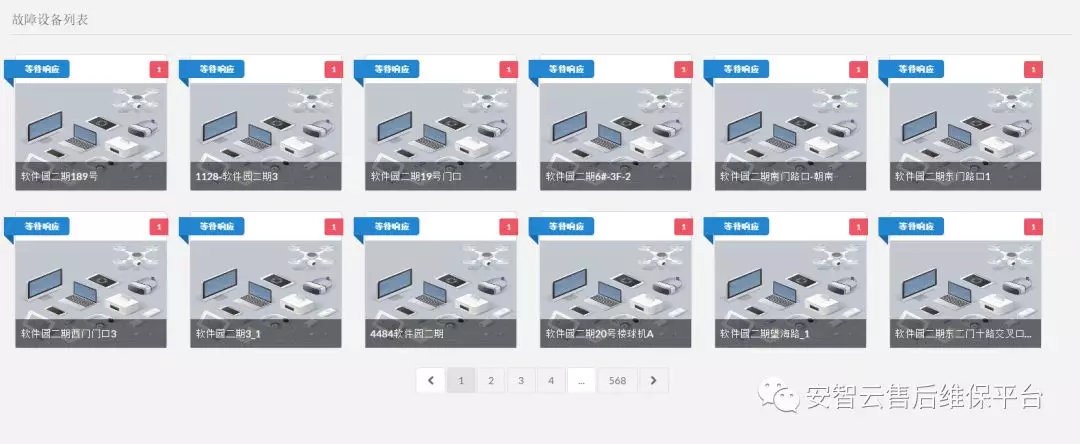1080x444 pixels.
Task: Go to the previous page arrow
Action: pyautogui.click(x=430, y=380)
